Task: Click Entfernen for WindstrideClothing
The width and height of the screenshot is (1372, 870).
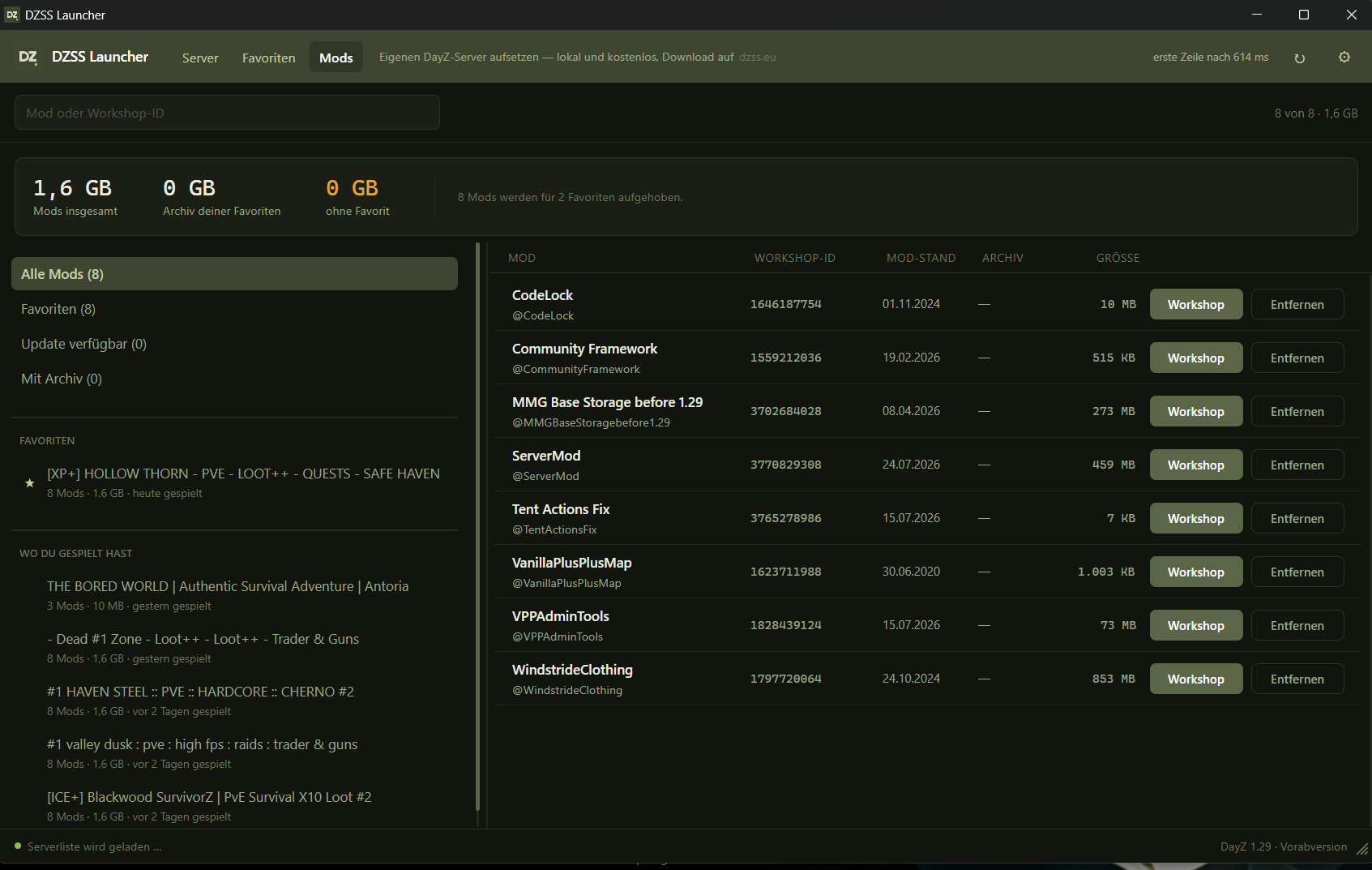Action: [1297, 679]
